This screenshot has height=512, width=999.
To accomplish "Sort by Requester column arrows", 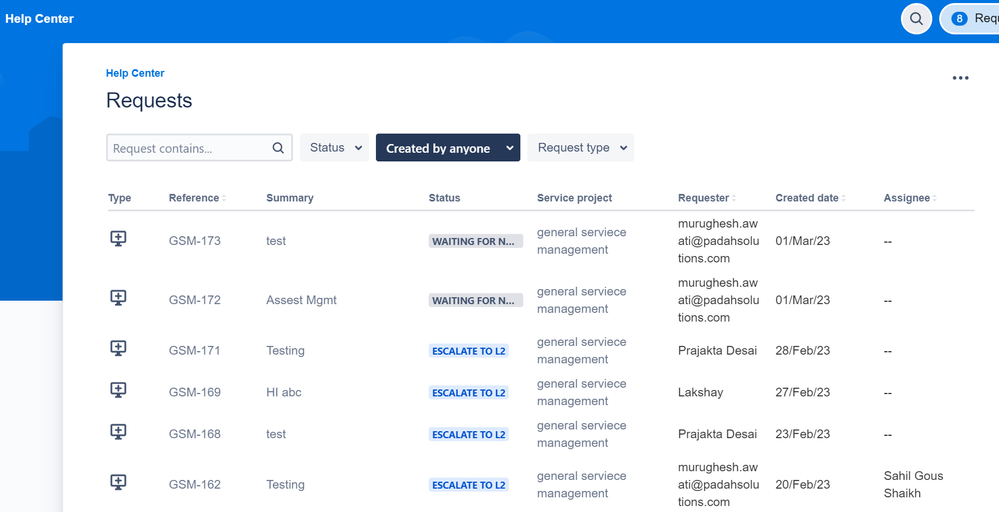I will coord(734,199).
